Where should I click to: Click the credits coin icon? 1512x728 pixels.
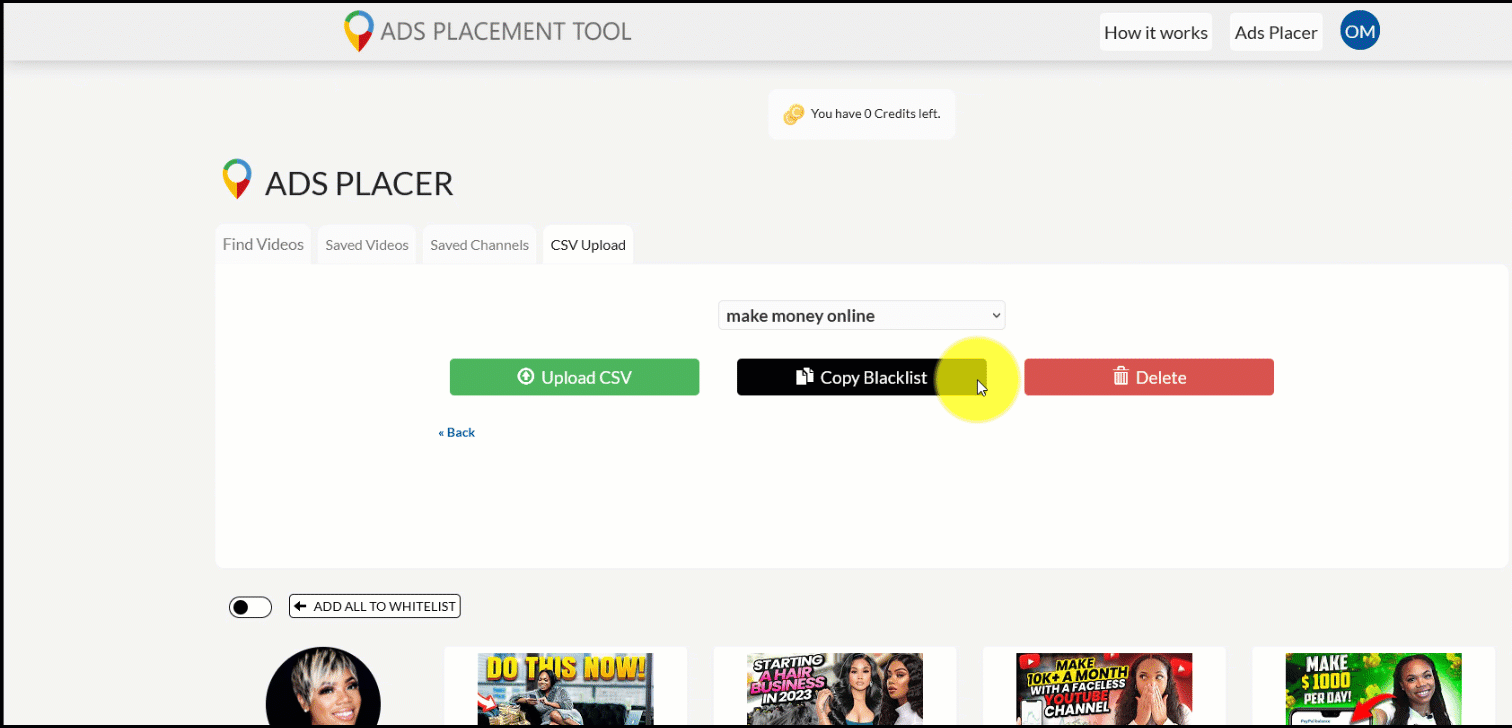click(793, 114)
